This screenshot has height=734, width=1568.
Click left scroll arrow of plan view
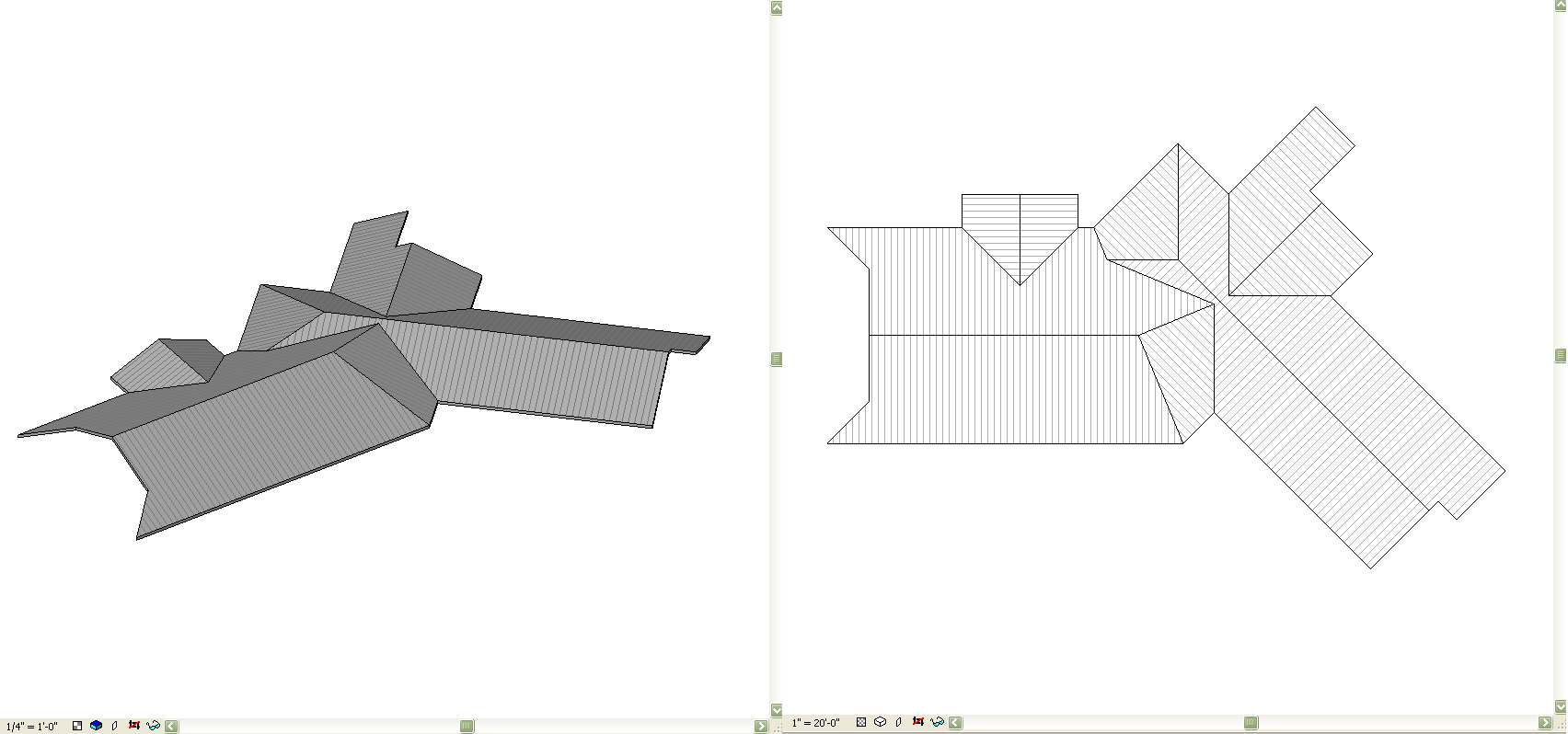coord(955,723)
